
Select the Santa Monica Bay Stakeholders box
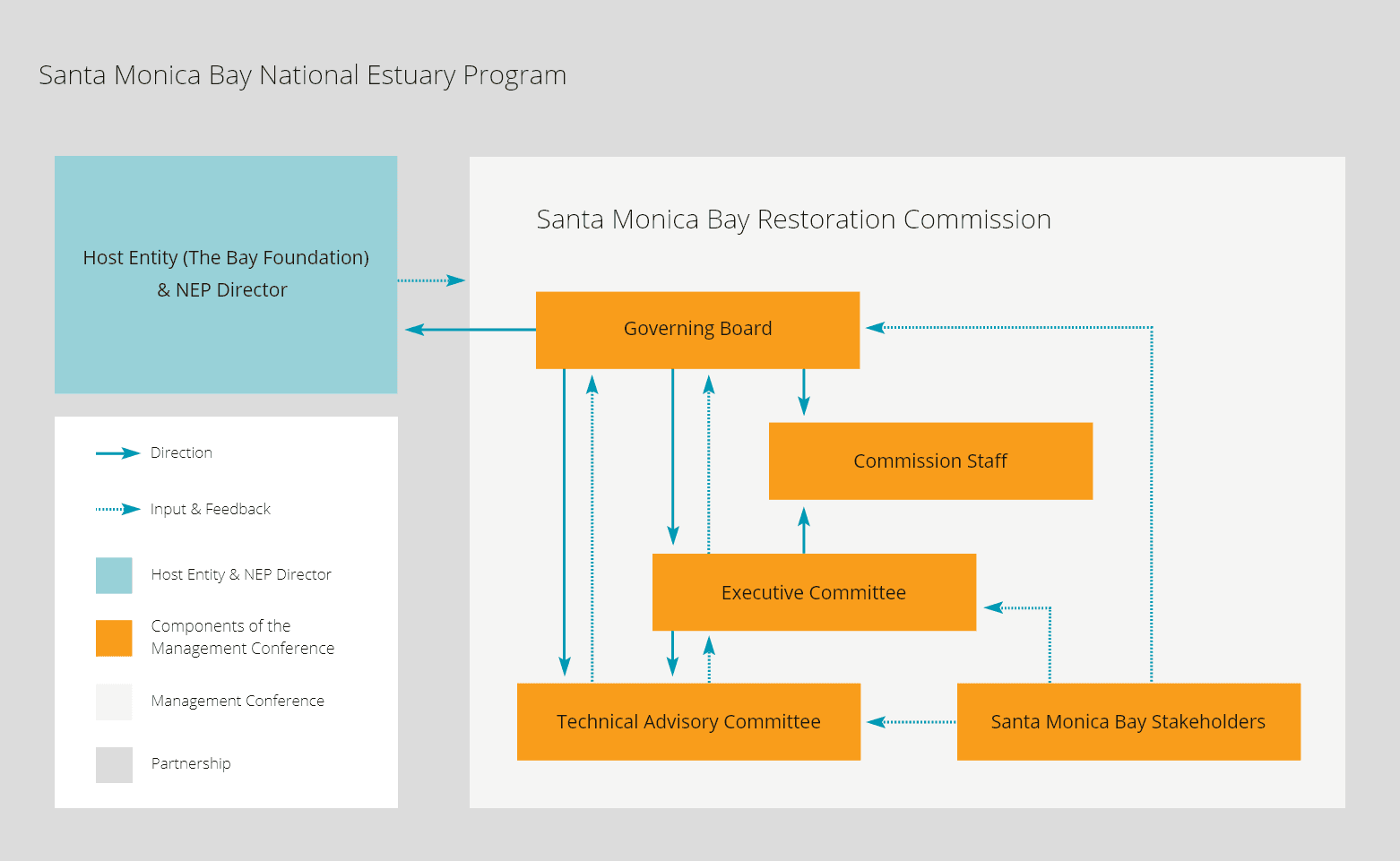1128,721
